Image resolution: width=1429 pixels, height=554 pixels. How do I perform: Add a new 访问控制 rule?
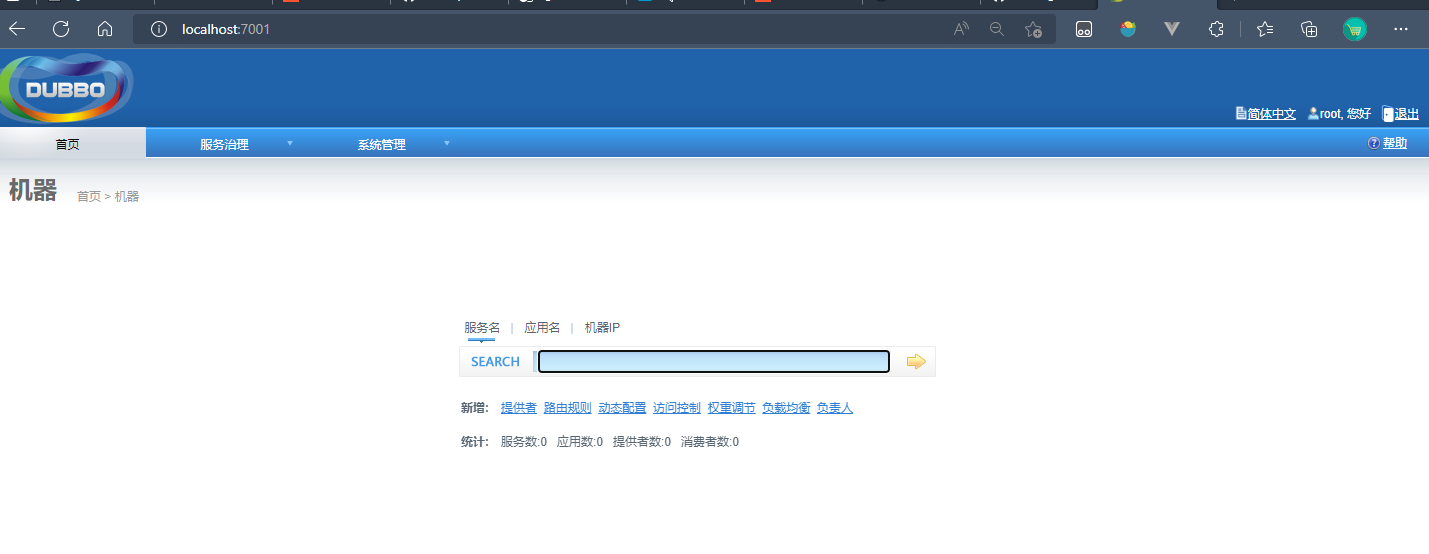click(x=677, y=408)
